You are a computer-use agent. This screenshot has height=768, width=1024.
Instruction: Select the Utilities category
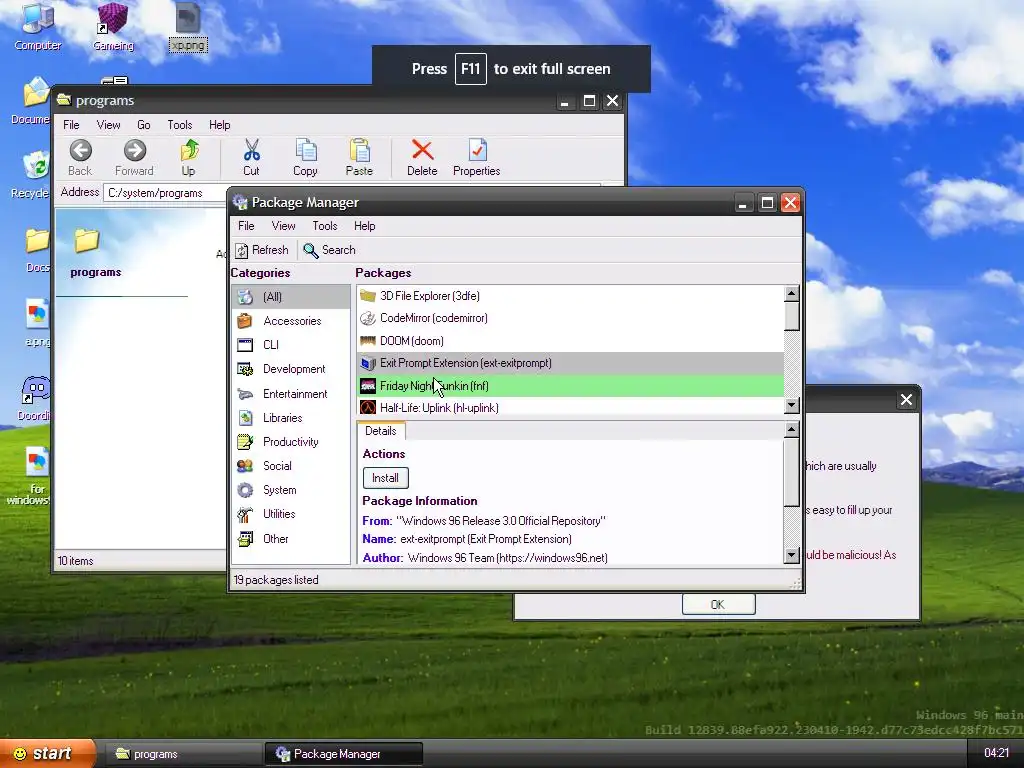(x=291, y=514)
